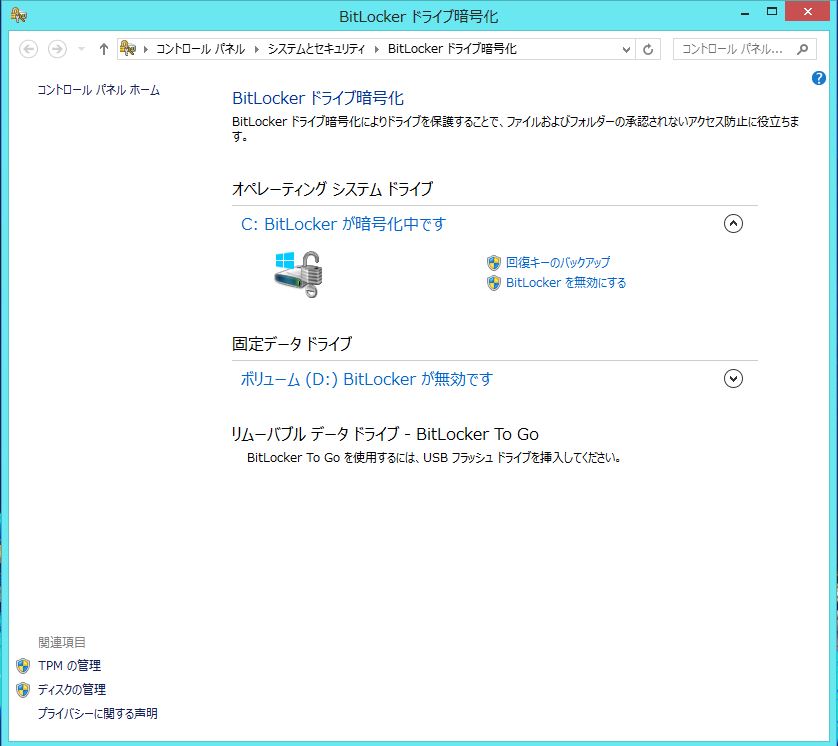Click the shield icon beside BitLocker を無効にする
838x746 pixels.
(494, 283)
